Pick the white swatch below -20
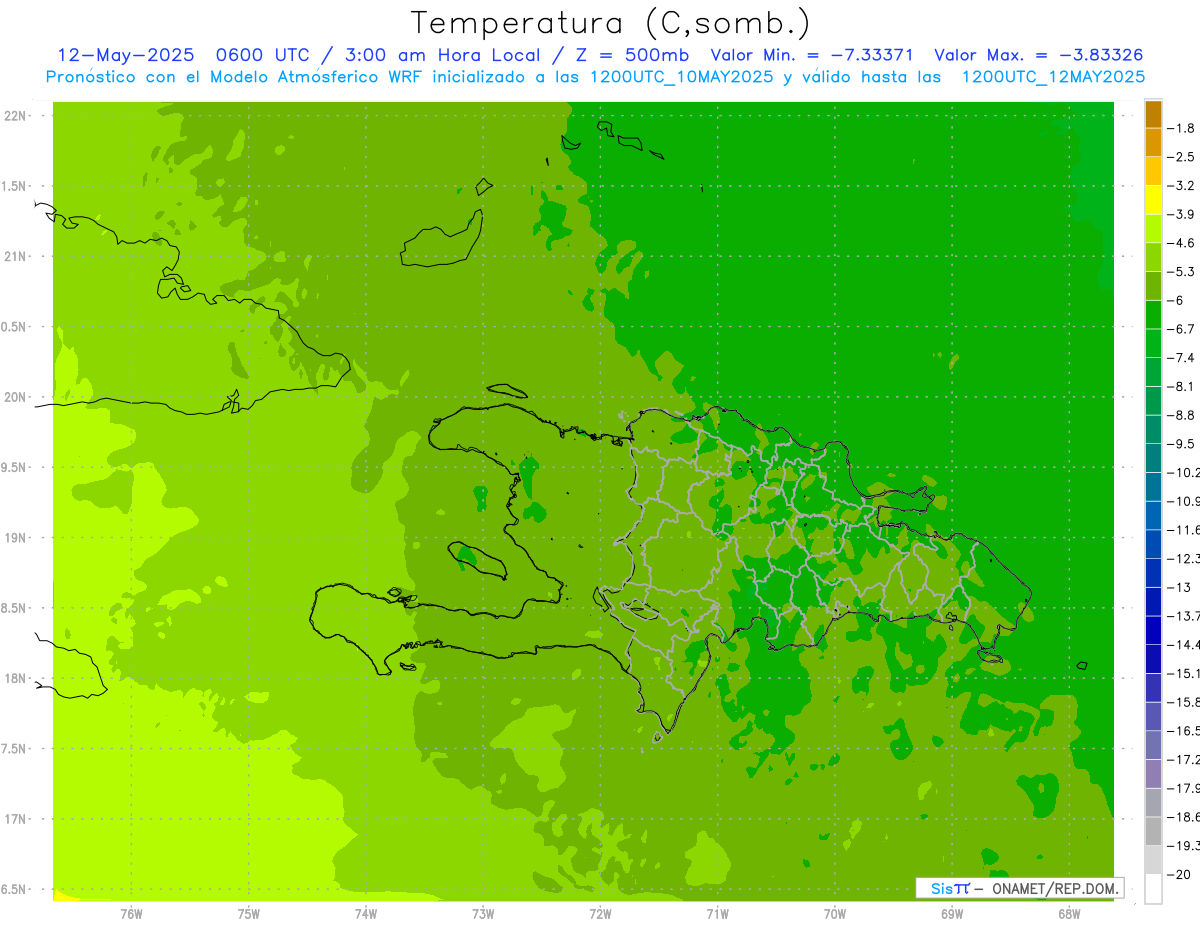Viewport: 1200px width, 927px height. pos(1153,888)
